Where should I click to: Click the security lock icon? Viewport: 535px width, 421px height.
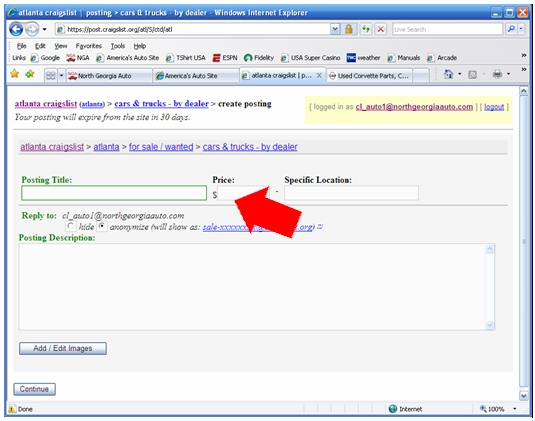[x=349, y=29]
